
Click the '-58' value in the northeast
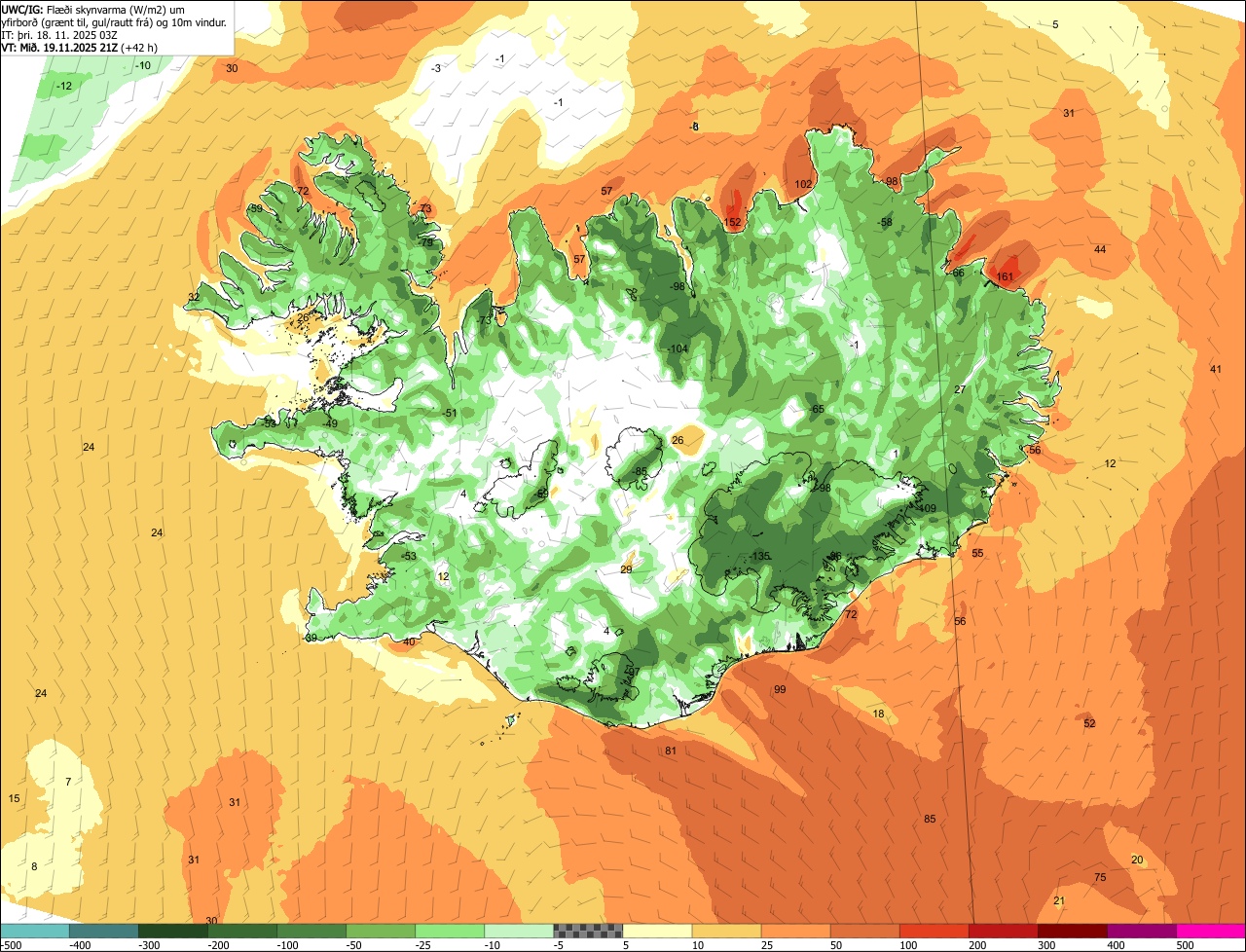885,223
